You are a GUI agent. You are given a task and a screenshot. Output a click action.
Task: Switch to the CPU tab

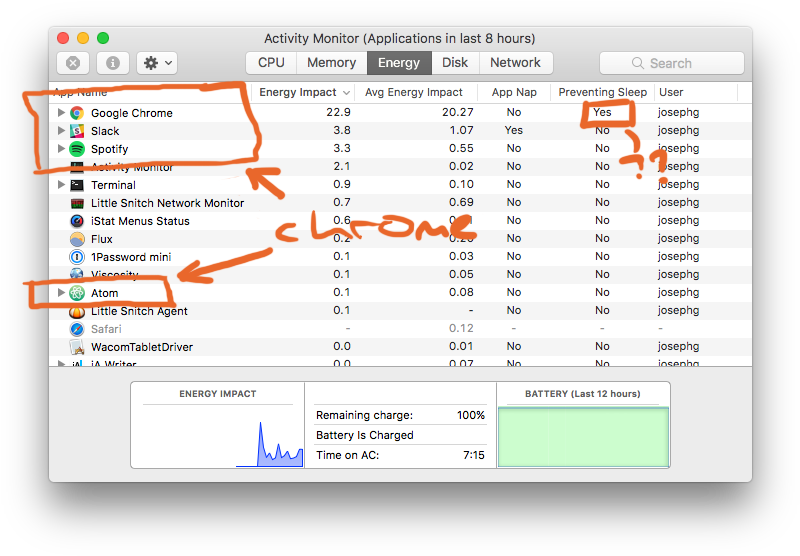[x=271, y=63]
